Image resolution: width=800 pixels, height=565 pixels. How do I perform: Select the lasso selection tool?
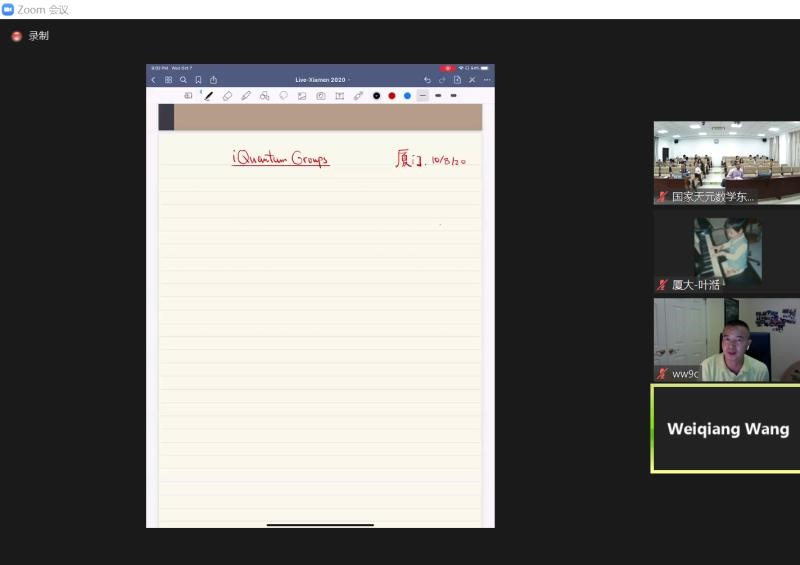click(283, 96)
